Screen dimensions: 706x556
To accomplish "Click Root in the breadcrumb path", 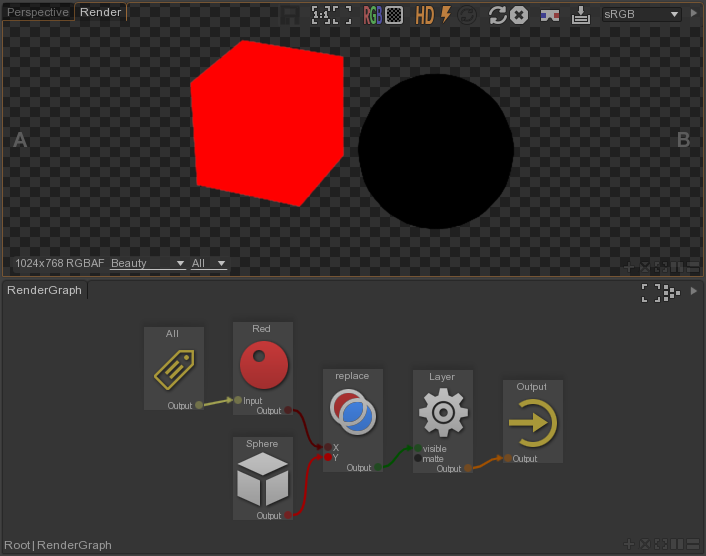I will coord(17,545).
